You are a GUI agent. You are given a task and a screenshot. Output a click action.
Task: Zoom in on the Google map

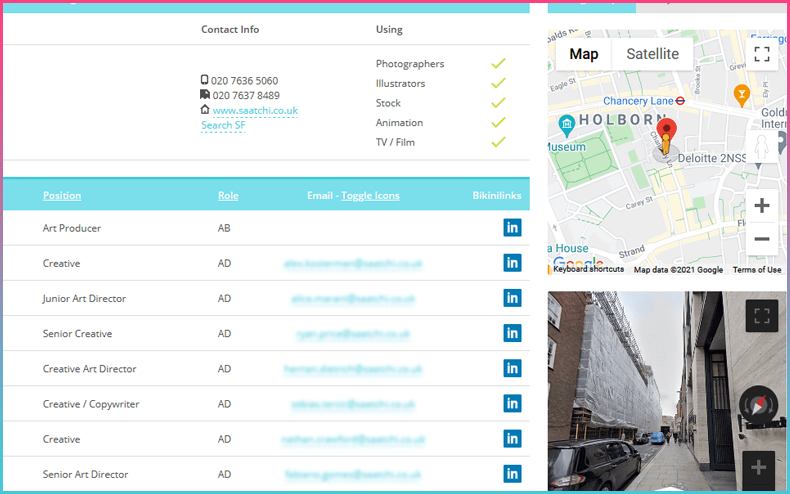(761, 206)
